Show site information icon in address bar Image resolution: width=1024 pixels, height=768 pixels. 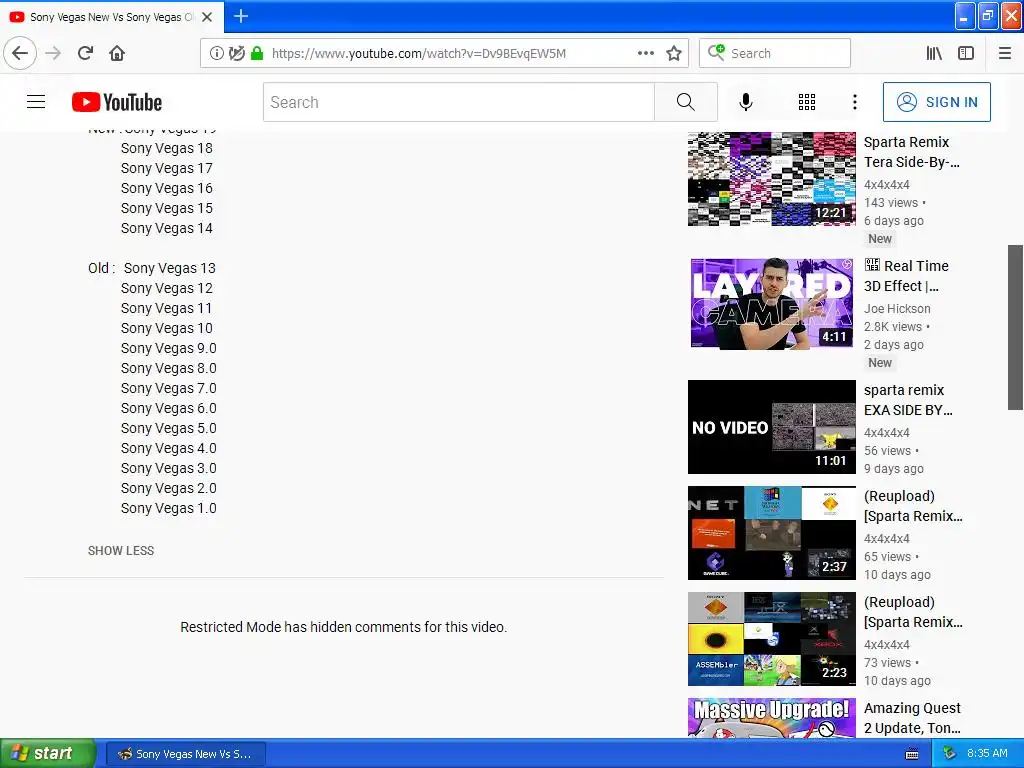[216, 53]
